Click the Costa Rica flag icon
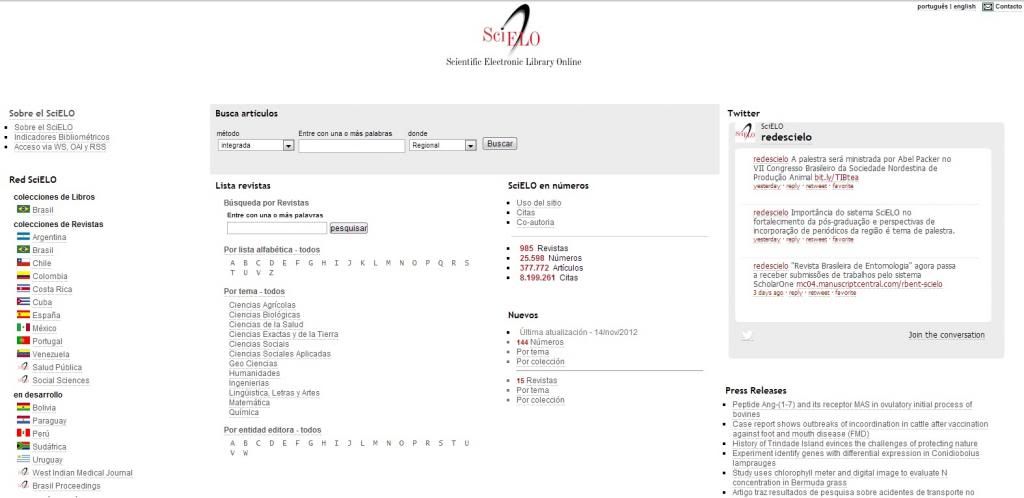 coord(24,289)
